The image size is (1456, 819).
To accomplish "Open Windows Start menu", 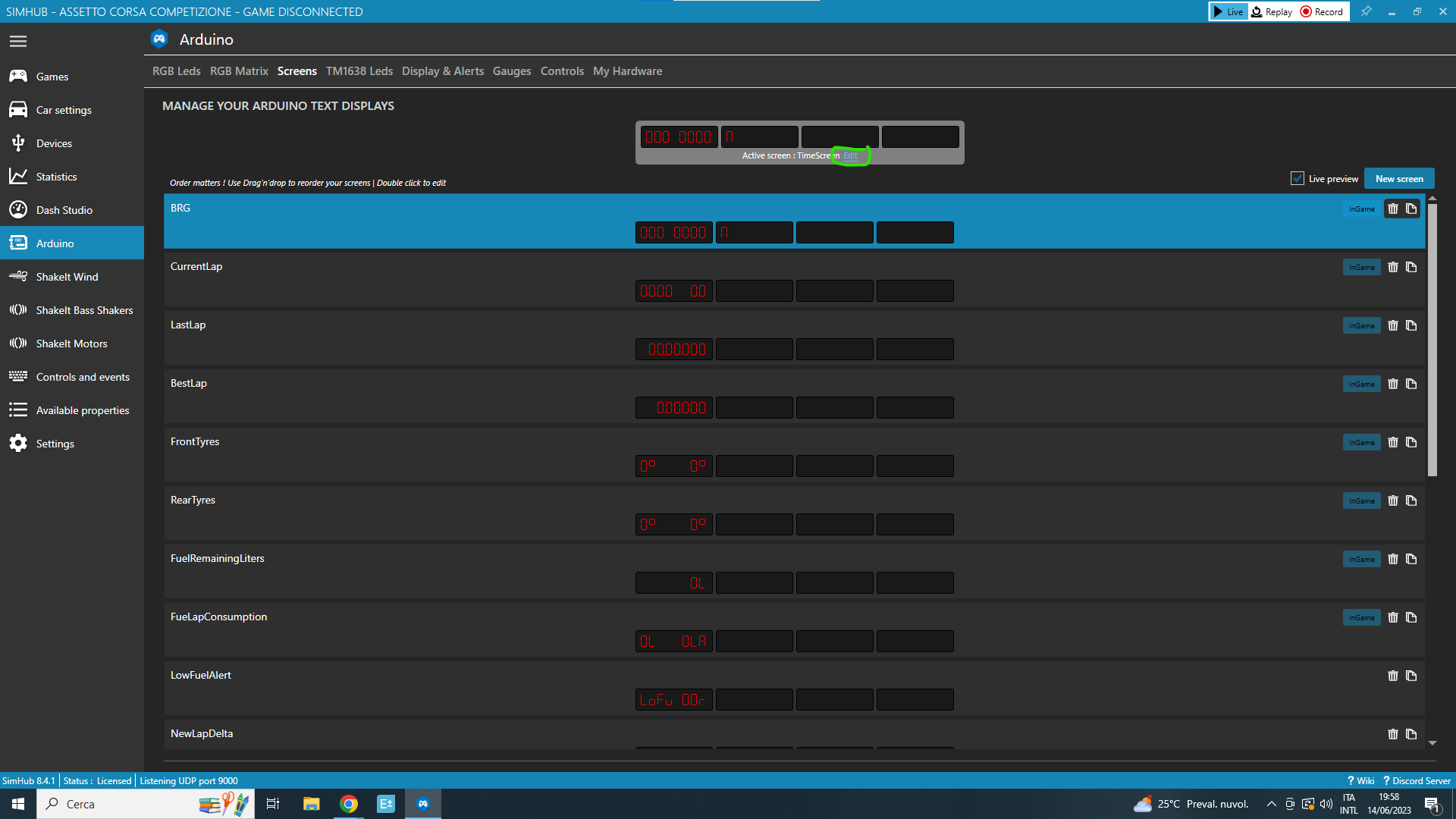I will point(18,804).
